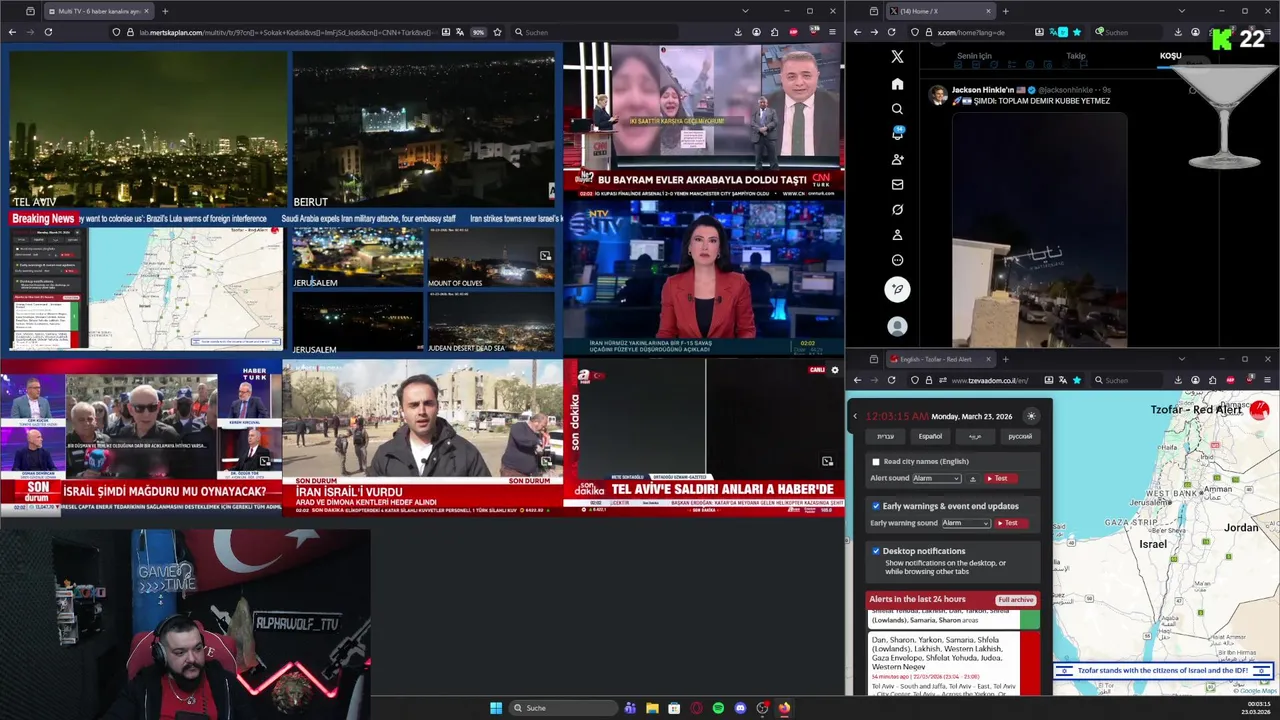Select the Multi TV browser tab

98,11
